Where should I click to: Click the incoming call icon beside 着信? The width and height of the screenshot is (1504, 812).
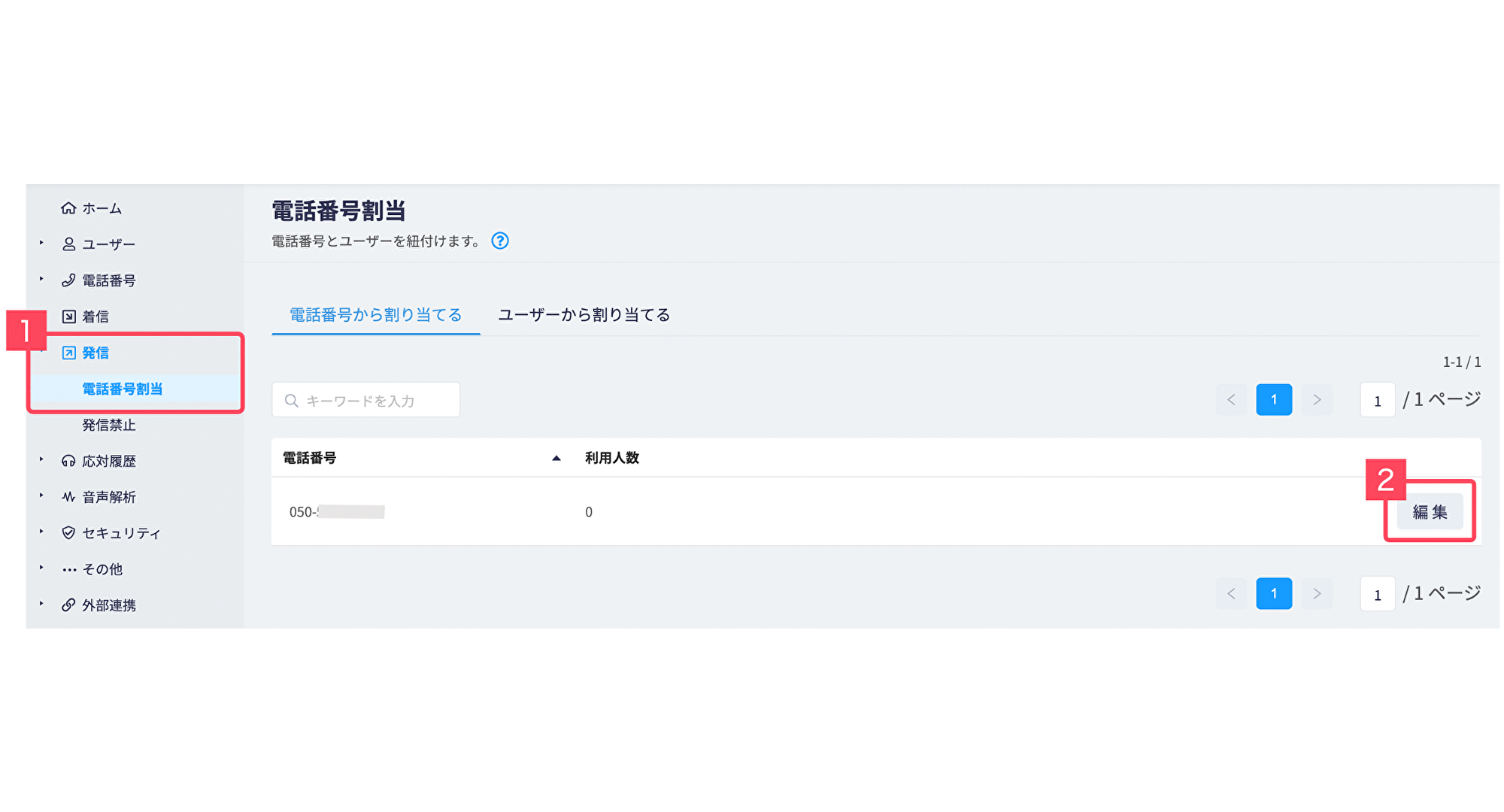[68, 317]
